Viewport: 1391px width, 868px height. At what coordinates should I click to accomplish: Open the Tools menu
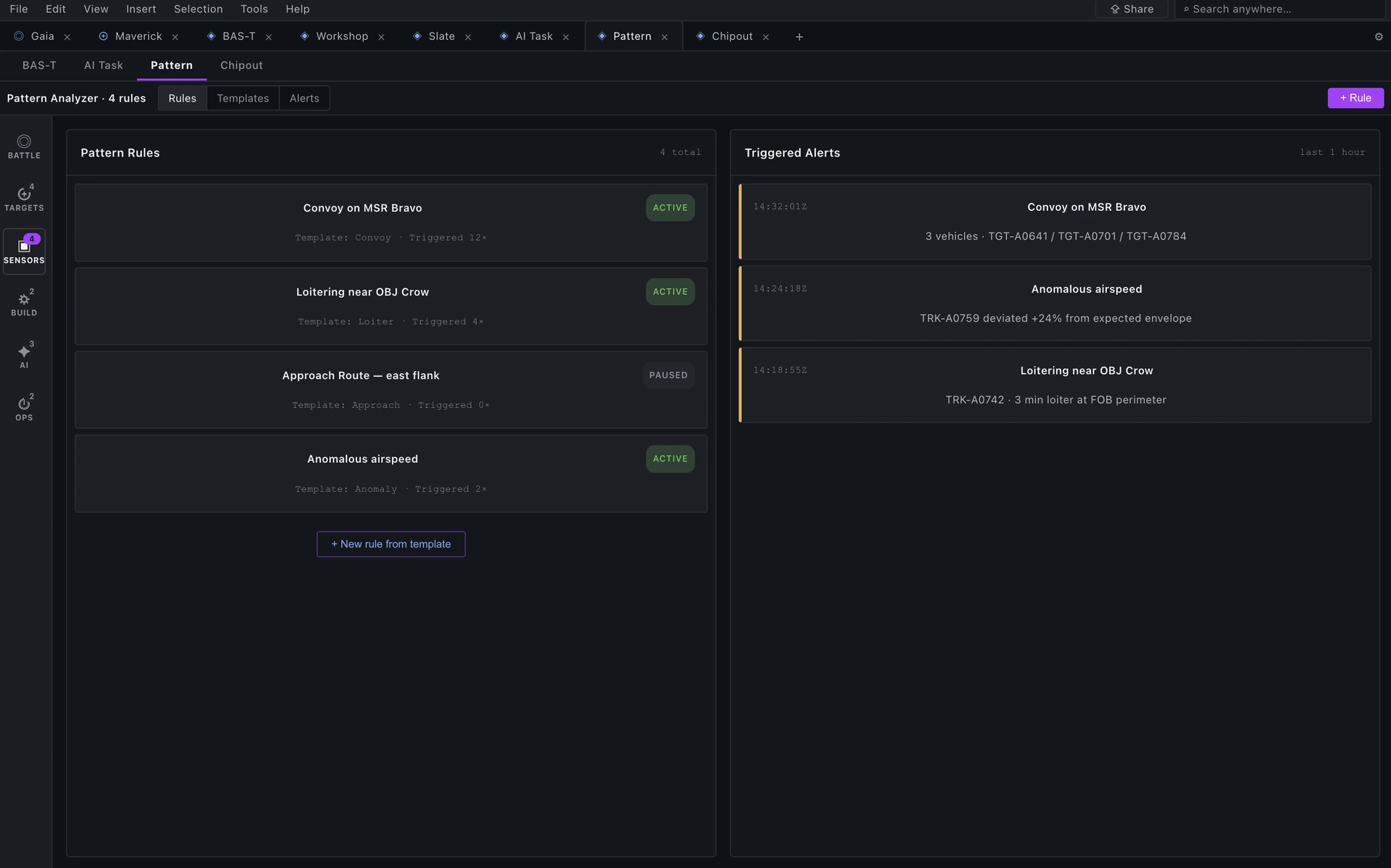click(x=254, y=9)
